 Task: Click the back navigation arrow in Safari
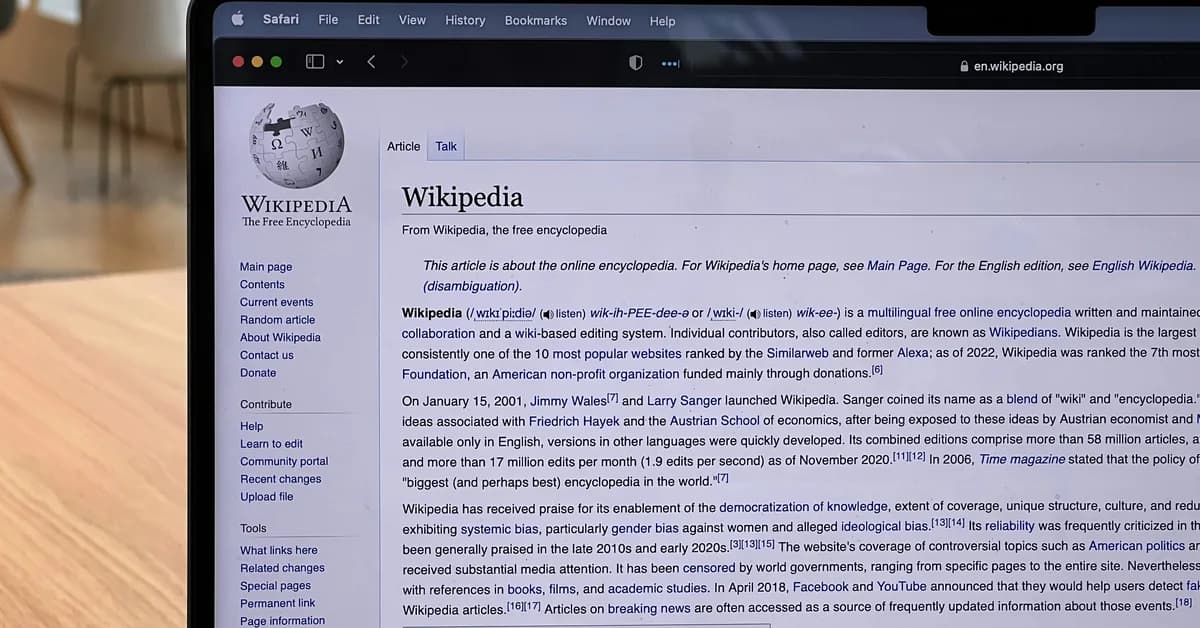click(371, 61)
